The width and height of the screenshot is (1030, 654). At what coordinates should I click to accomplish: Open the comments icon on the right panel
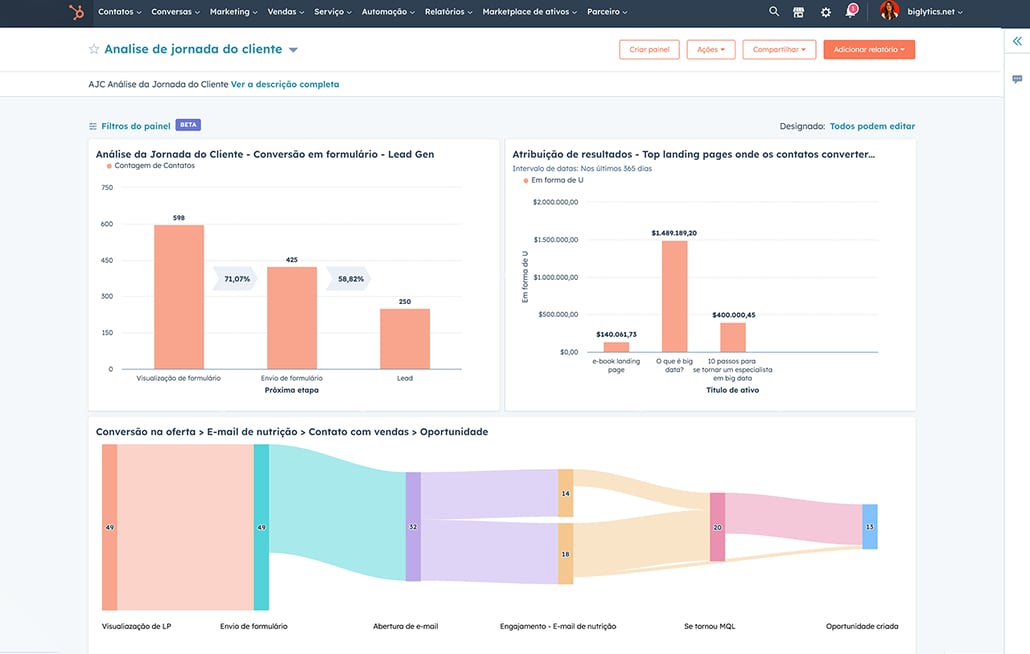pyautogui.click(x=1017, y=76)
